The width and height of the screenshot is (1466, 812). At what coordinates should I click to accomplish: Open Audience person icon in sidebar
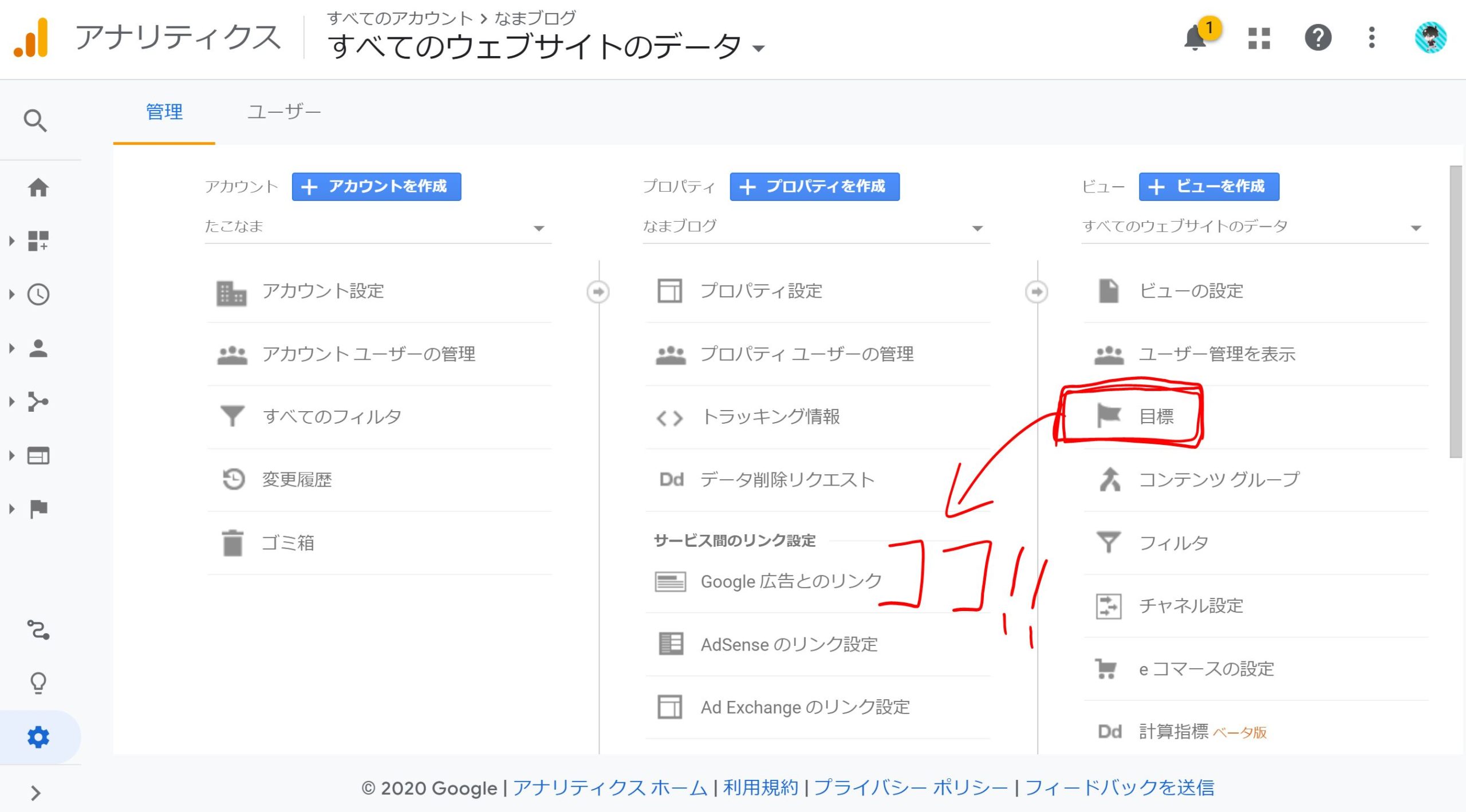coord(38,348)
